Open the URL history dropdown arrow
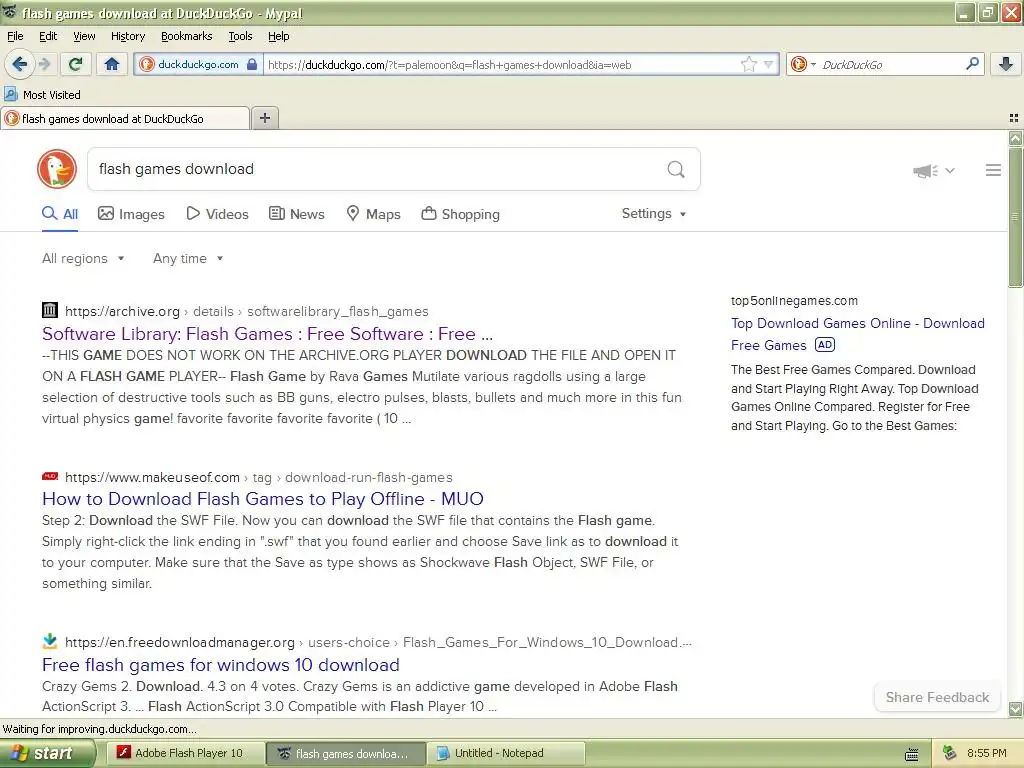This screenshot has height=768, width=1024. (x=769, y=64)
